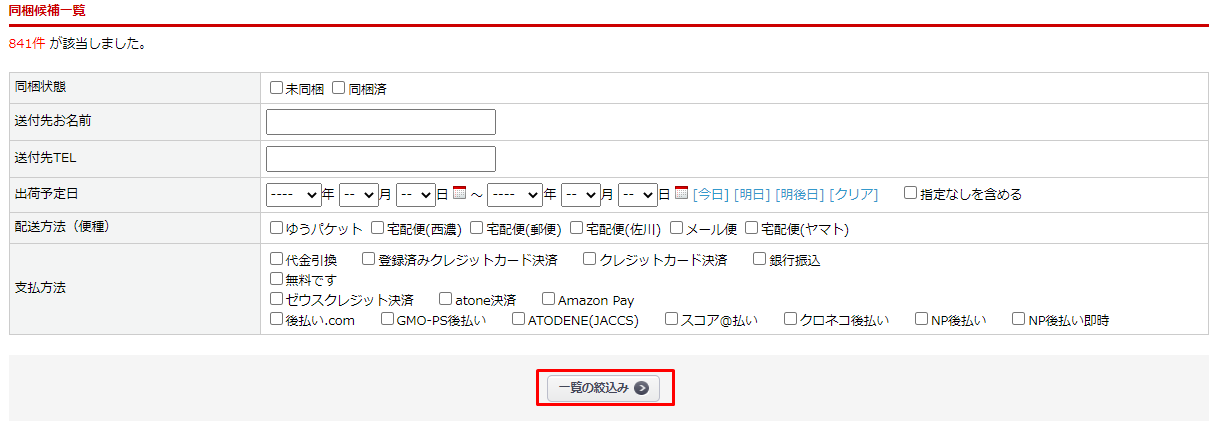Tick the ゆうパケット delivery option
The height and width of the screenshot is (421, 1219).
pyautogui.click(x=277, y=228)
